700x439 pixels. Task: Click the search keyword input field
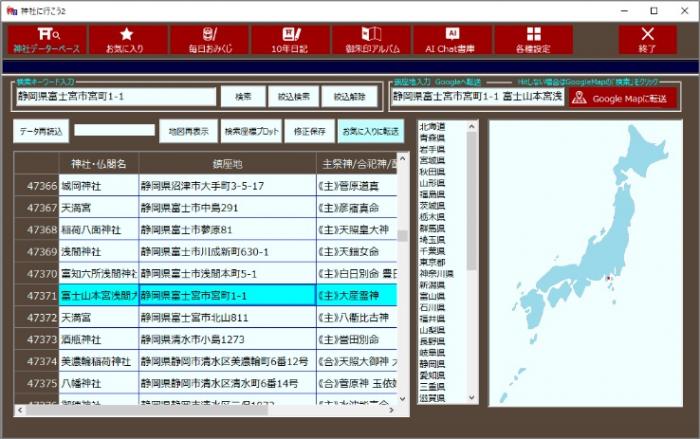coord(115,97)
